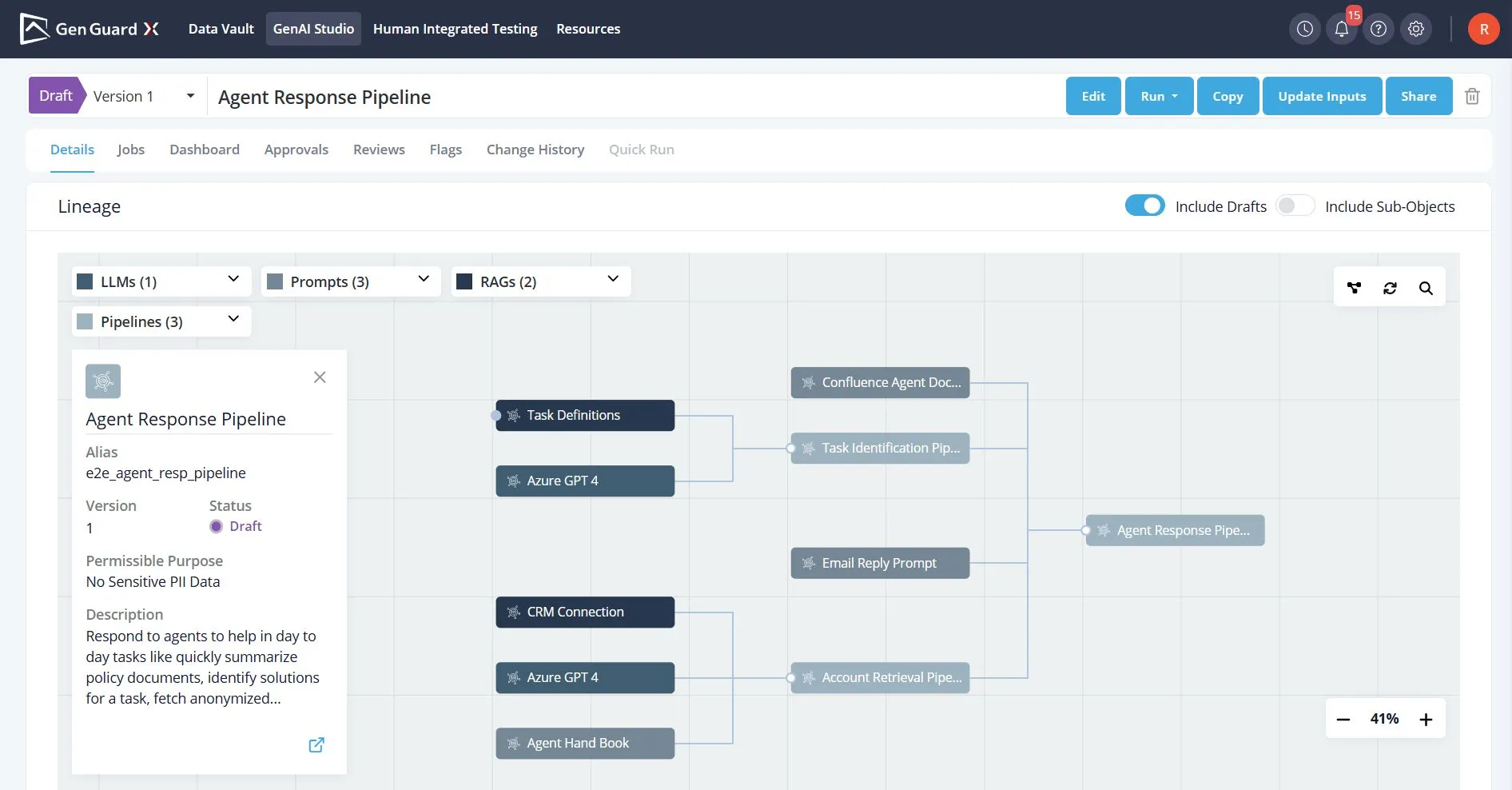Image resolution: width=1512 pixels, height=790 pixels.
Task: Open pipeline details external link icon
Action: pos(316,744)
